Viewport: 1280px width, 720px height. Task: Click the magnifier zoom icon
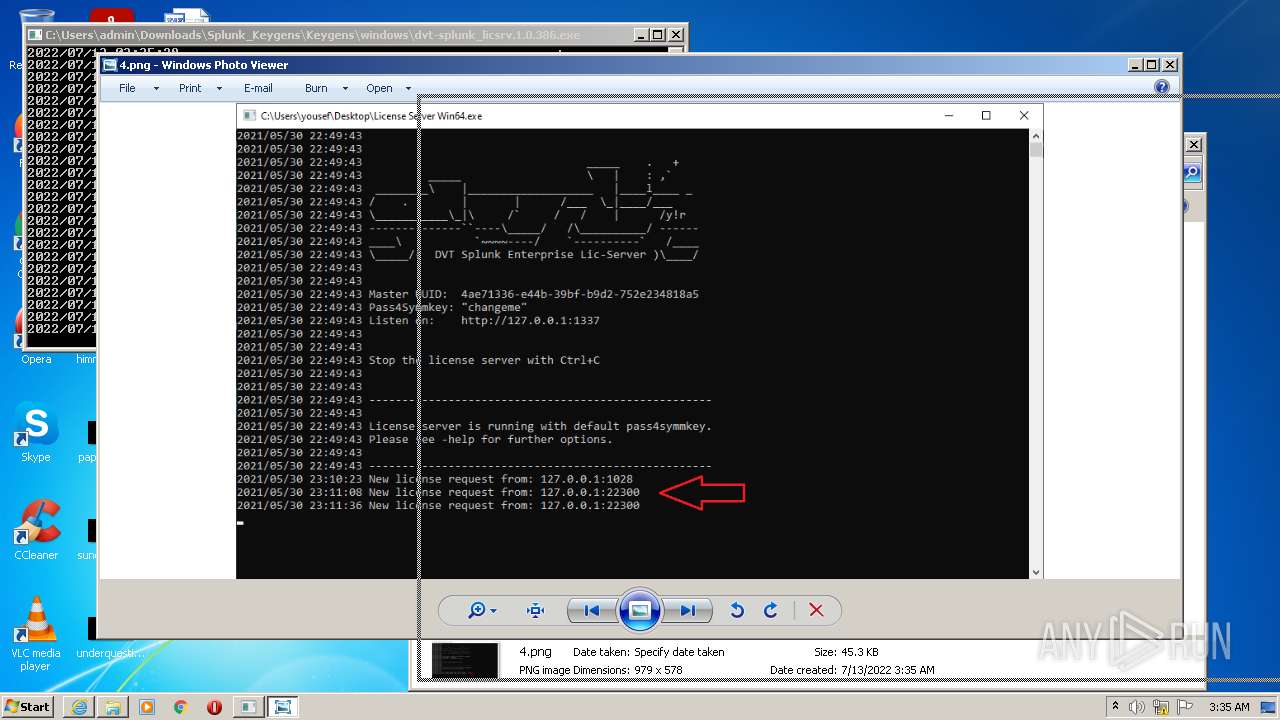(x=477, y=610)
